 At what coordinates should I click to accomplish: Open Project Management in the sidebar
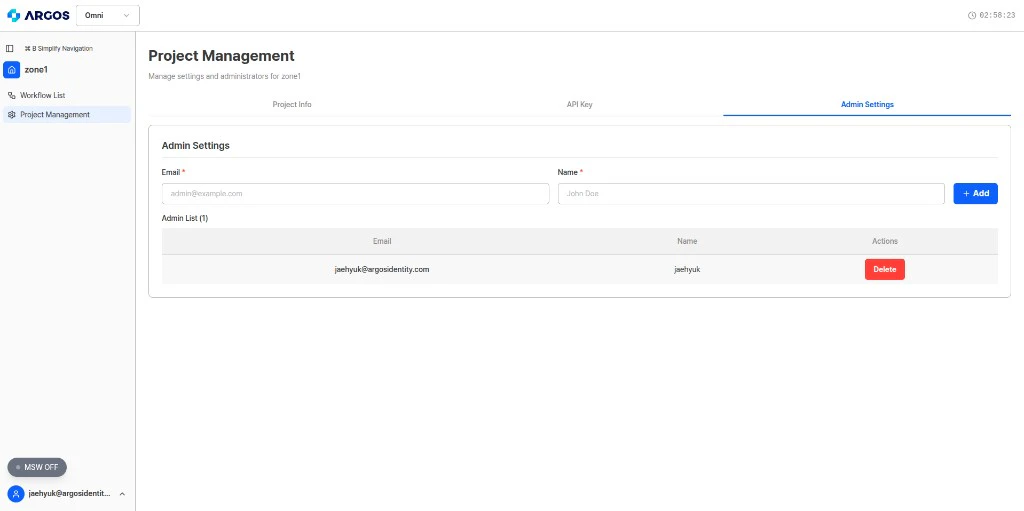point(67,114)
